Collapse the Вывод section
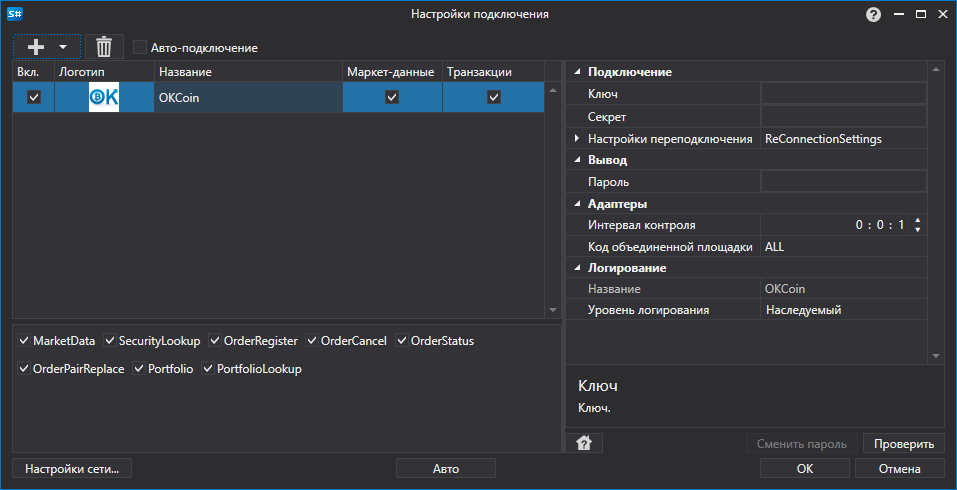 577,160
